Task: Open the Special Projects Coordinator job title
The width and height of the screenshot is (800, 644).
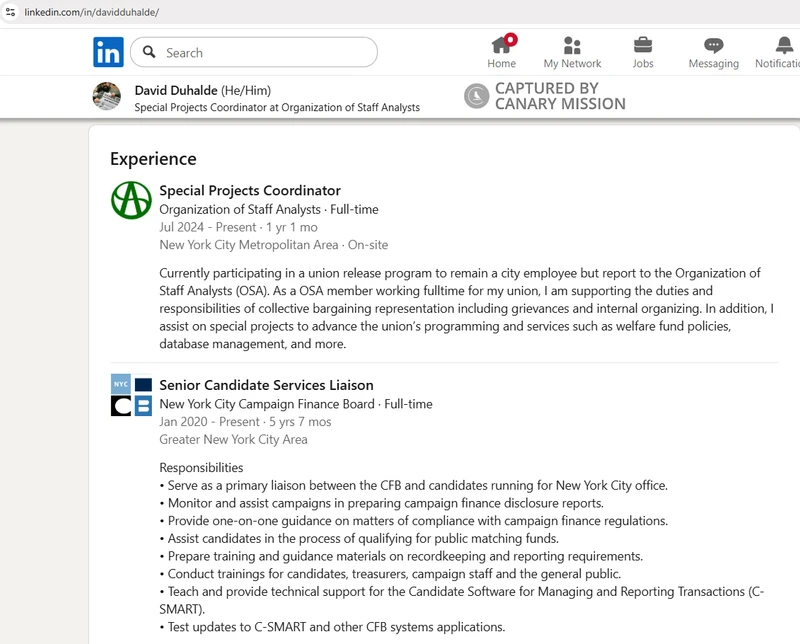Action: pos(250,190)
